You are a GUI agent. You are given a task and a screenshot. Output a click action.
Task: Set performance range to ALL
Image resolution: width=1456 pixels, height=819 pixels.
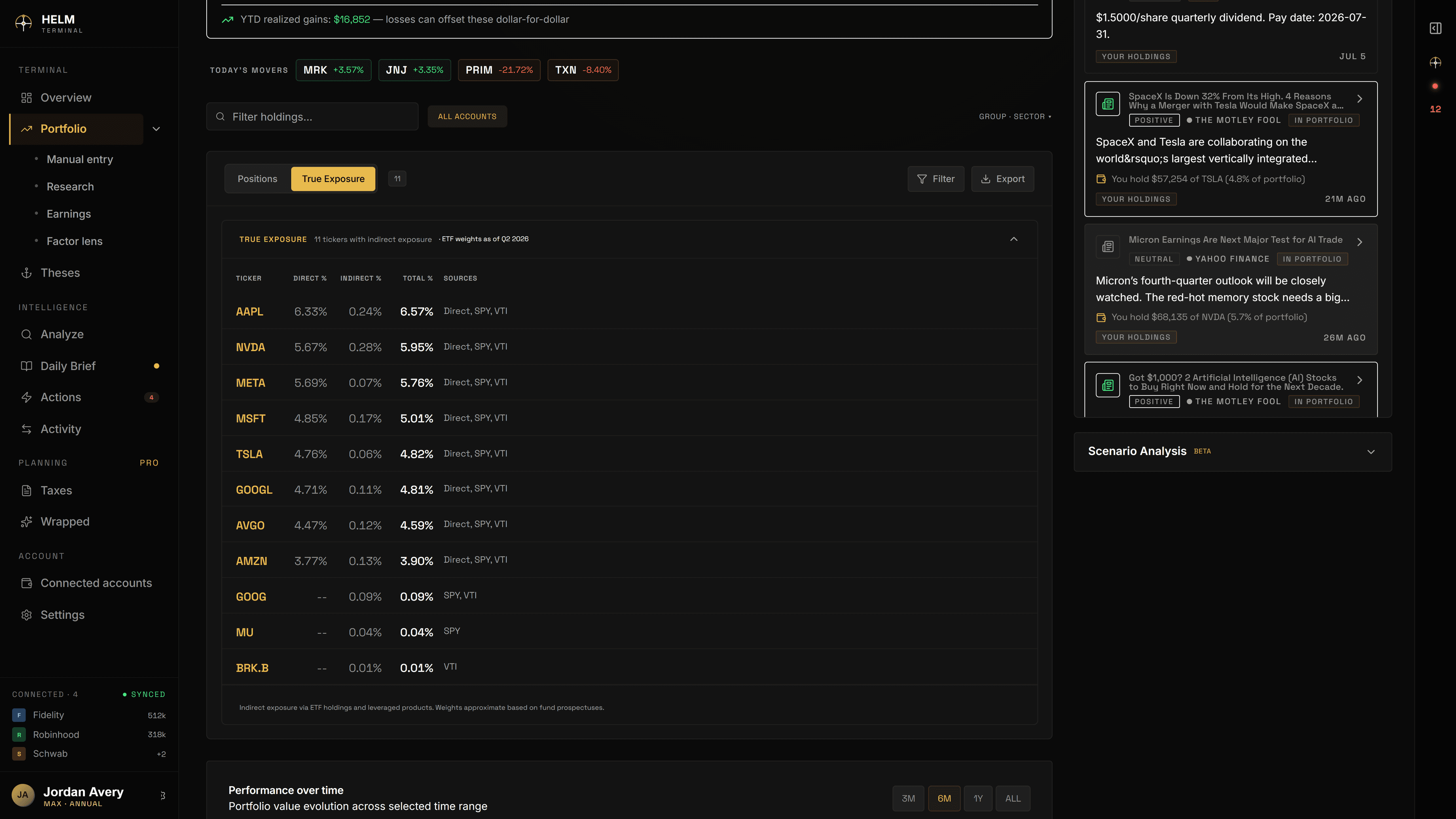pyautogui.click(x=1013, y=799)
